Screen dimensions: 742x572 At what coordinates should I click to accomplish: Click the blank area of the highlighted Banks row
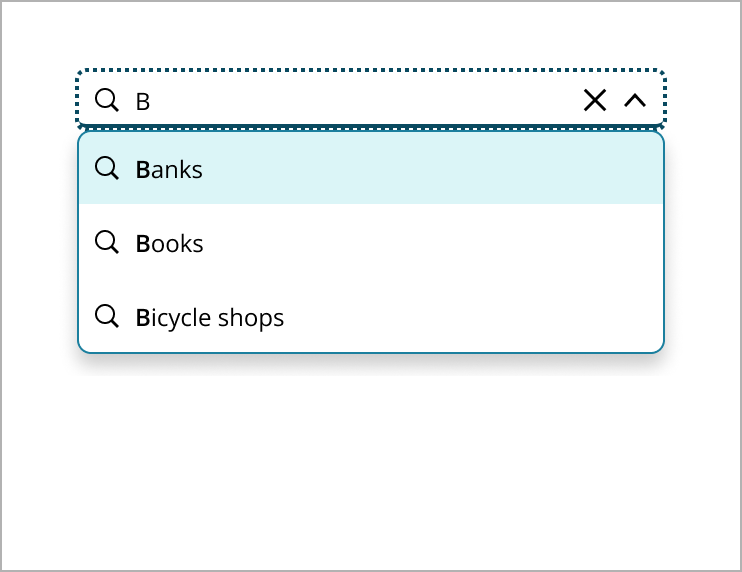pyautogui.click(x=450, y=169)
